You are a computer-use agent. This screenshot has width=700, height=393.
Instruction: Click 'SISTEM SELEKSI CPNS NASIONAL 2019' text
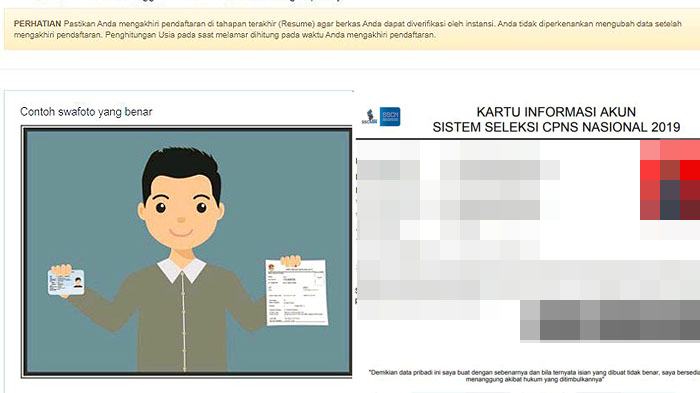(556, 127)
